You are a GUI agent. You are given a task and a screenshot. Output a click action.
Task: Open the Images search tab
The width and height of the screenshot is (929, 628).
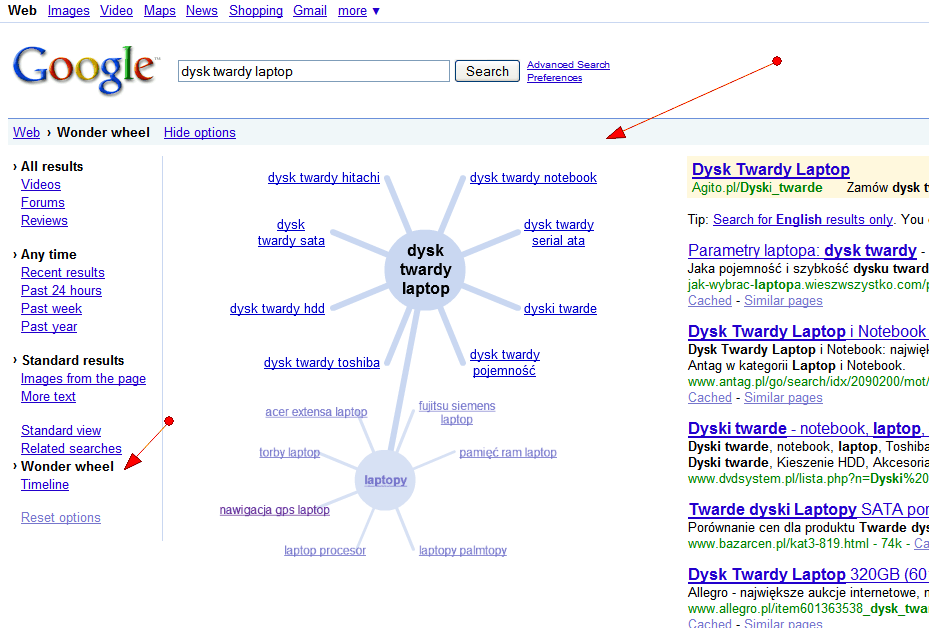pos(68,11)
